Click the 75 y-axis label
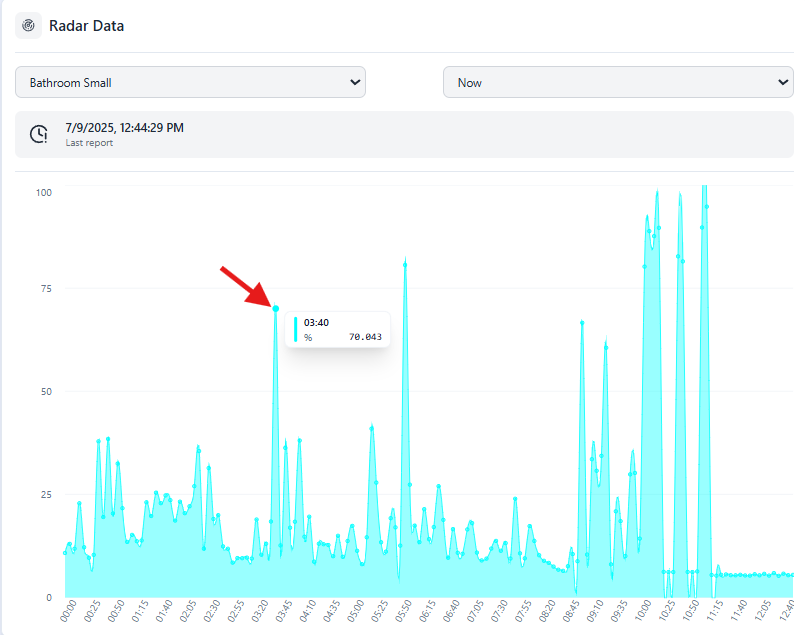Screen dimensions: 805x635 click(46, 289)
